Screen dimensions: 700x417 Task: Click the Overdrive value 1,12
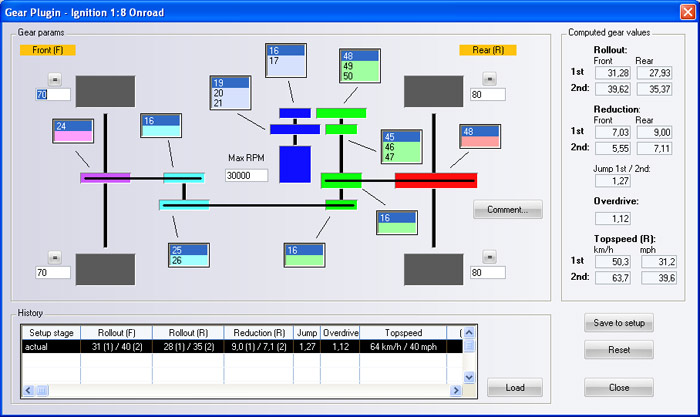tap(612, 218)
